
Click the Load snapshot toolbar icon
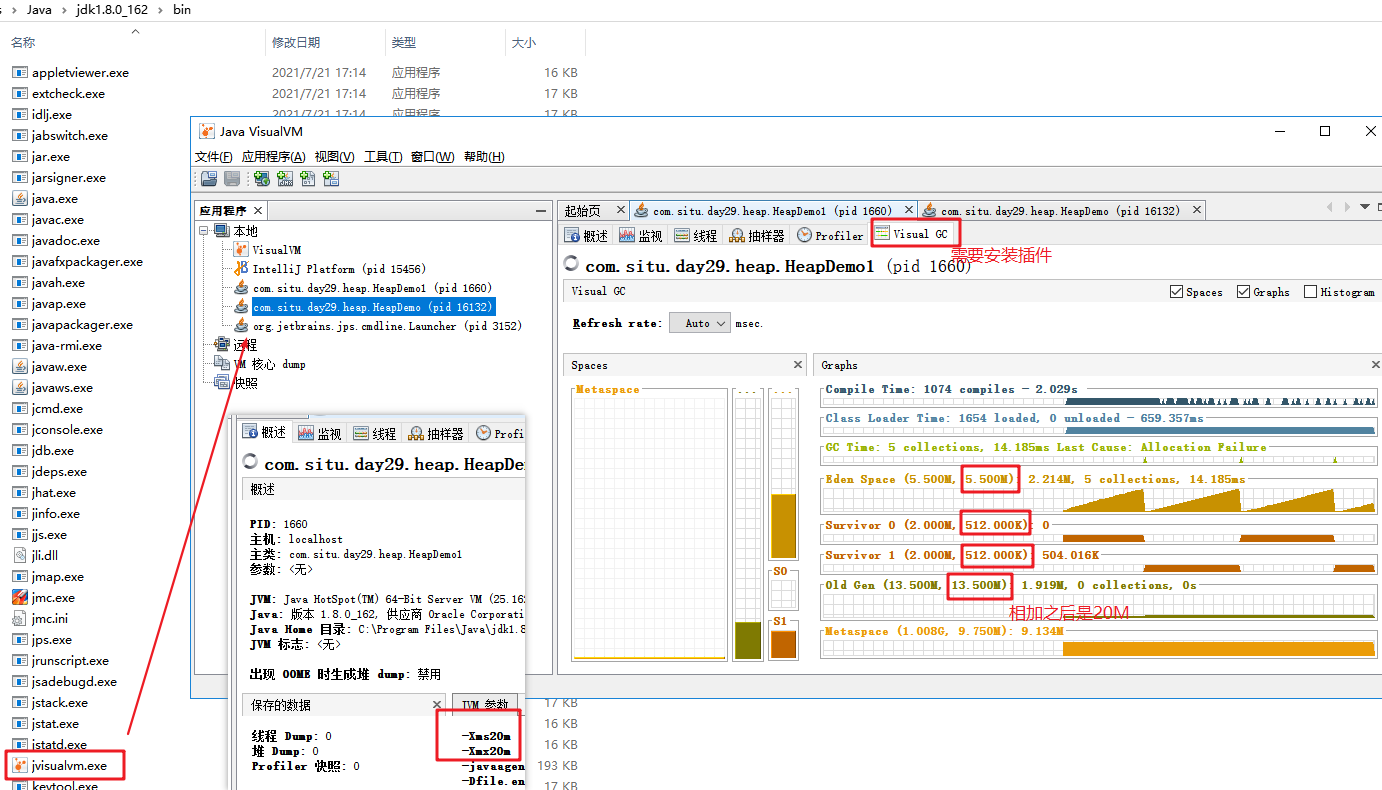[208, 179]
